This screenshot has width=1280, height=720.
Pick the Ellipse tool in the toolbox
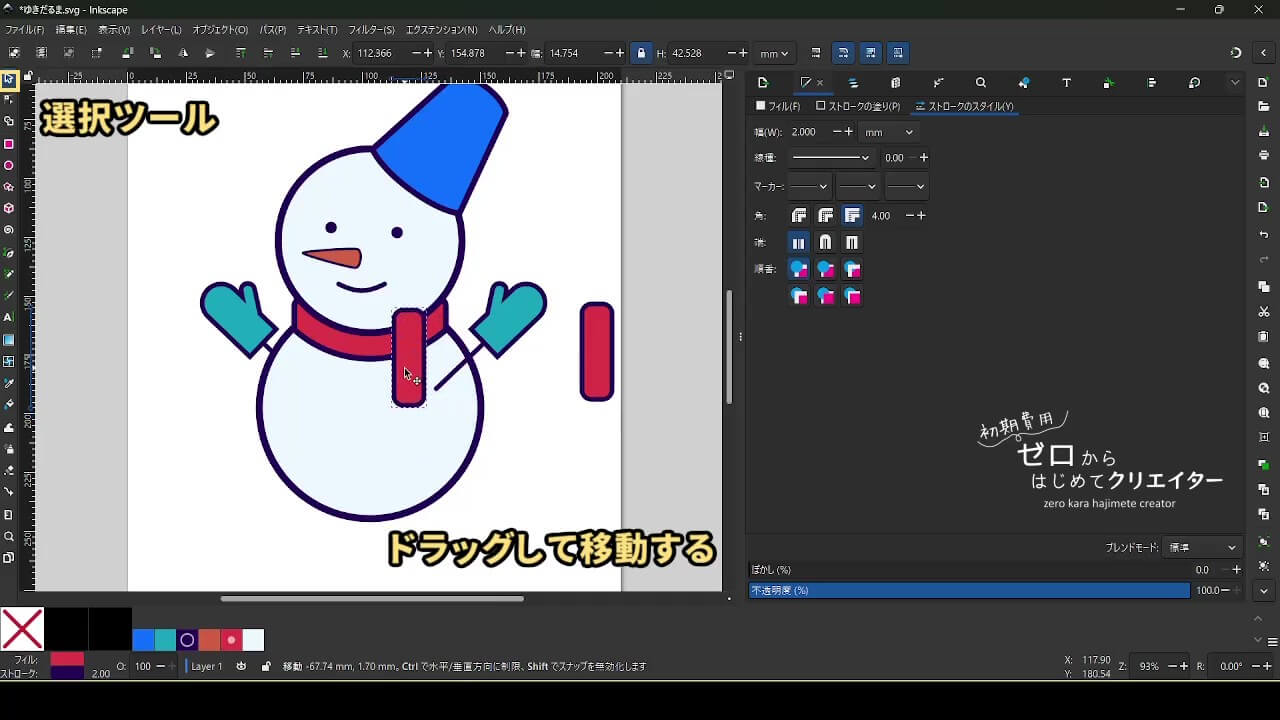pos(9,166)
